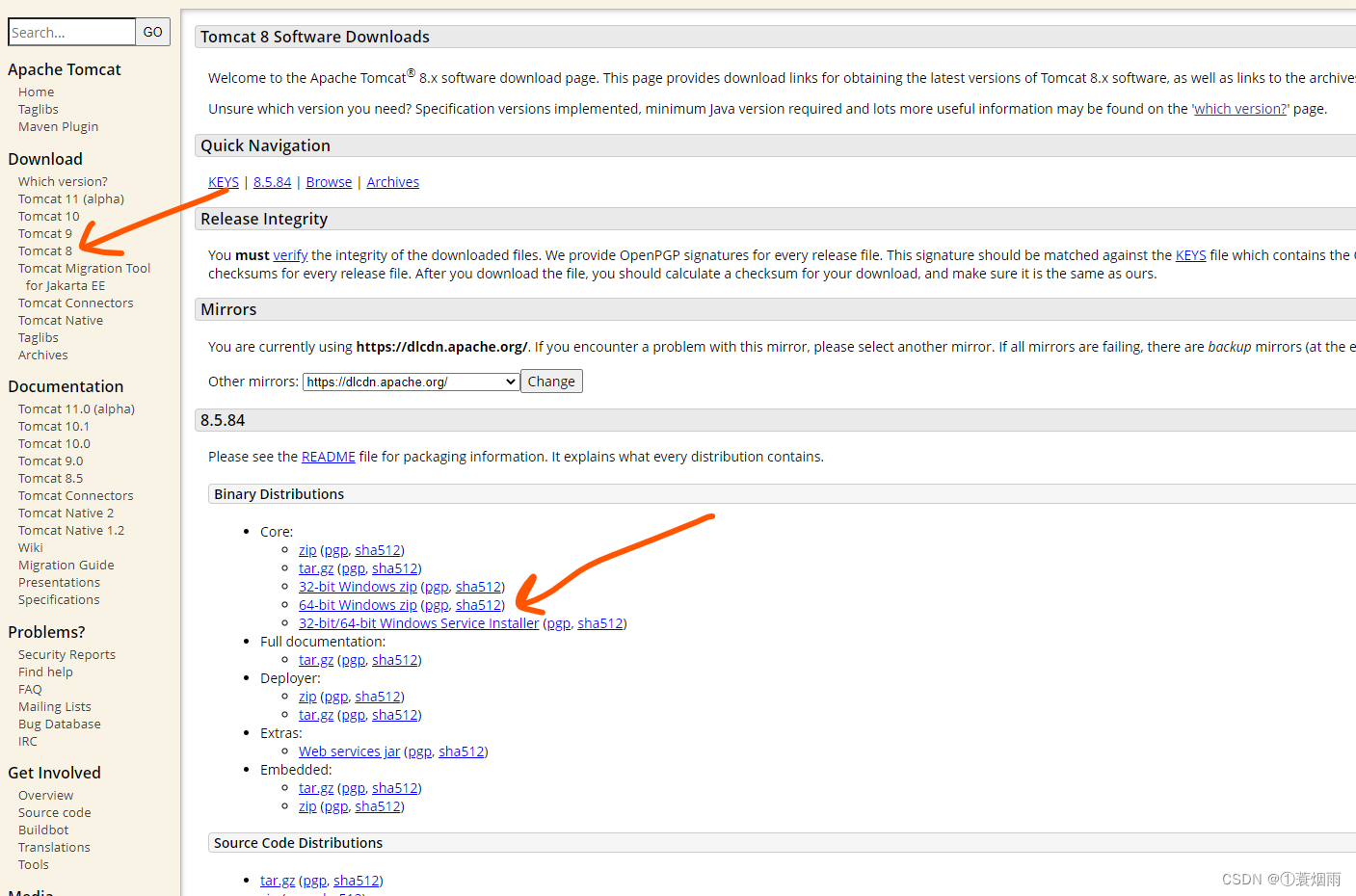
Task: Open Presentations in sidebar
Action: [x=59, y=583]
